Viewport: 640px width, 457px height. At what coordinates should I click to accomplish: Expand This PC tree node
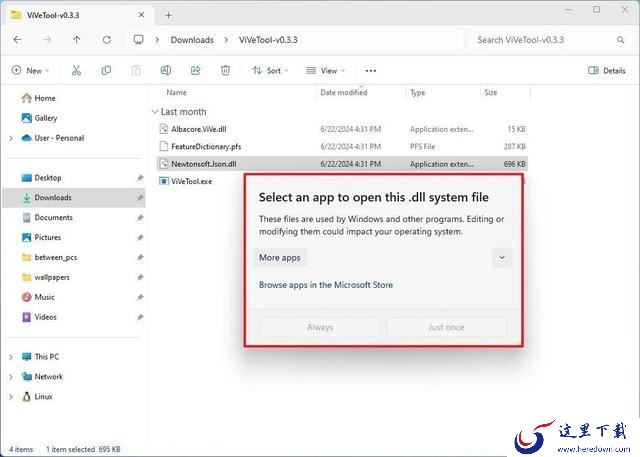pyautogui.click(x=11, y=357)
